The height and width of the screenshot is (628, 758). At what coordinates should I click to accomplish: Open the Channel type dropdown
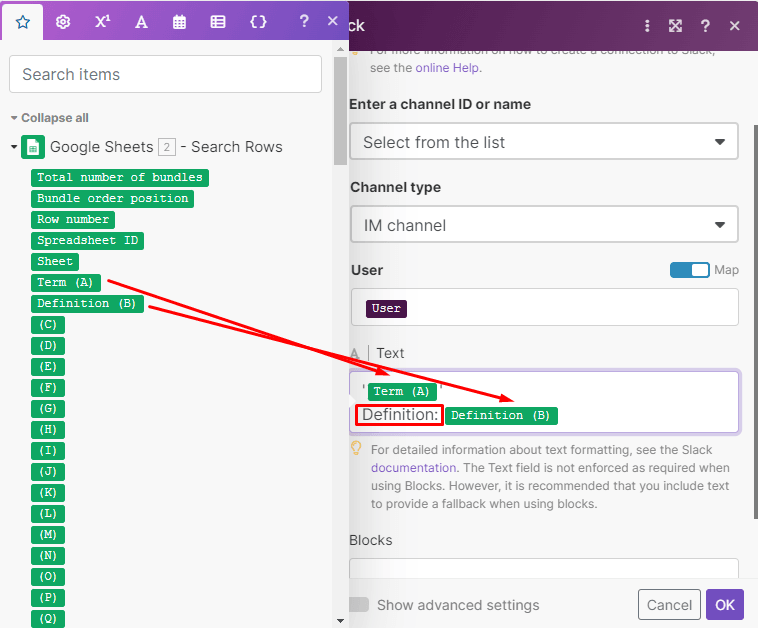[544, 225]
